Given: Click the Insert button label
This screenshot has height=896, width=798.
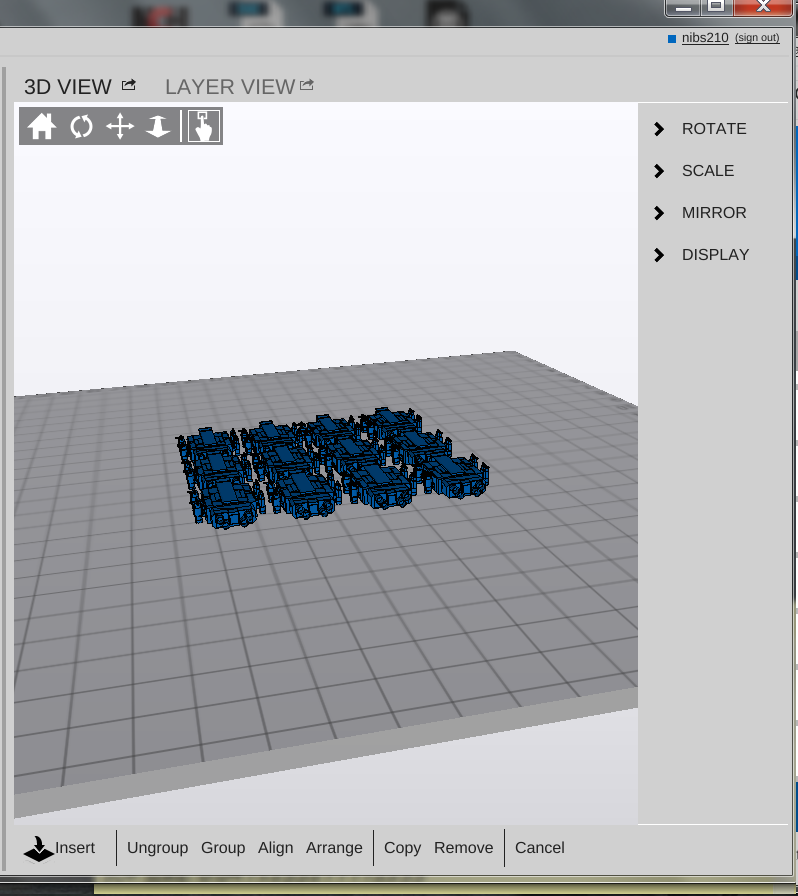Looking at the screenshot, I should (x=75, y=847).
